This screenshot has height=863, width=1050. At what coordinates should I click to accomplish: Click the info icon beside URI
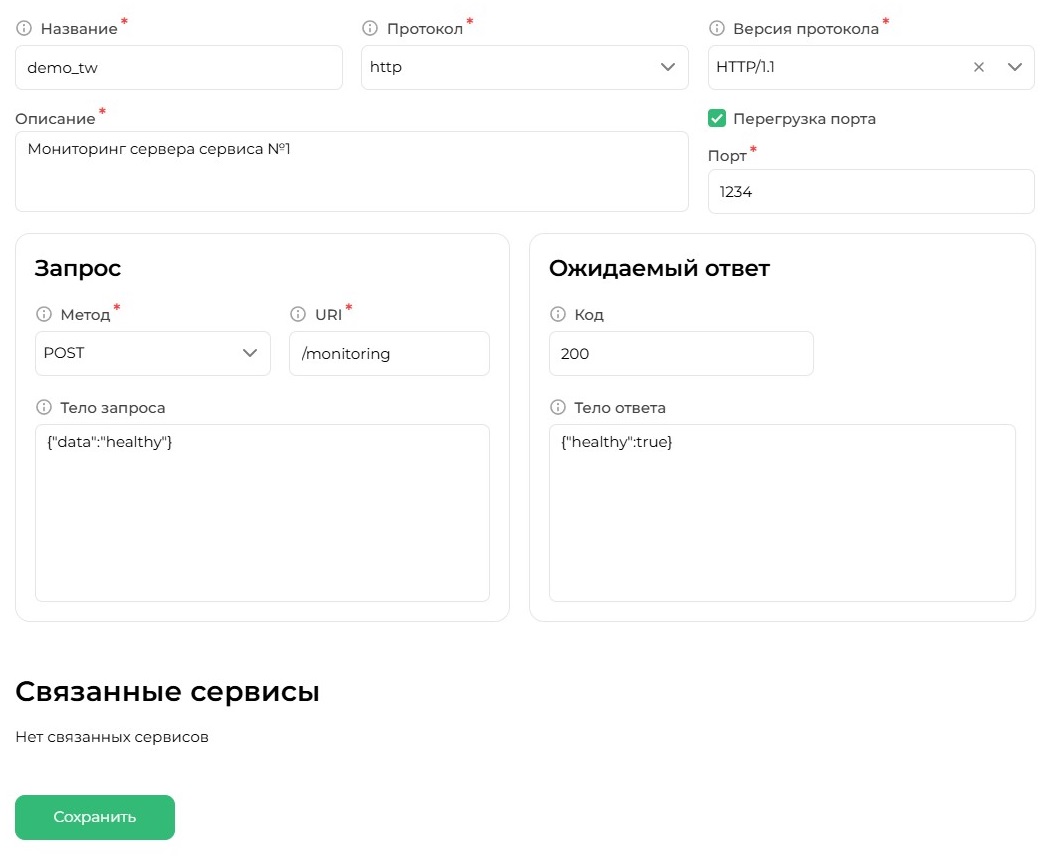(x=297, y=314)
